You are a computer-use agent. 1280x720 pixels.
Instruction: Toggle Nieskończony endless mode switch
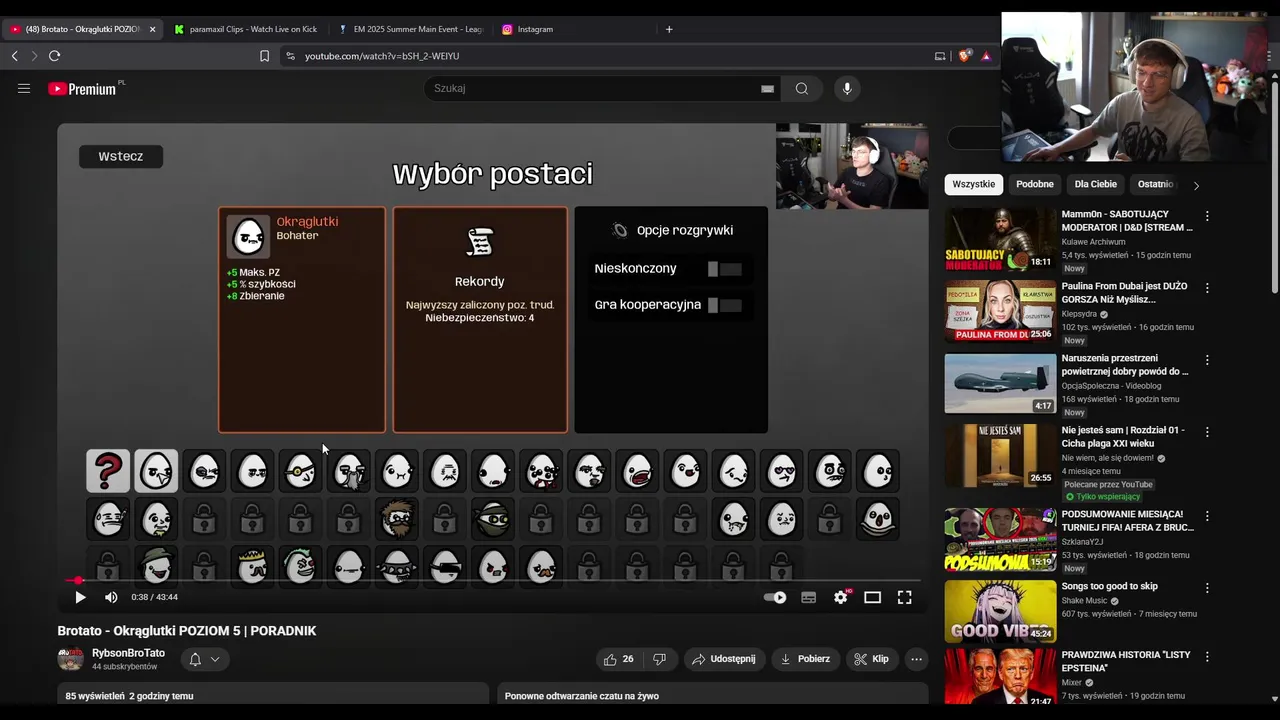pyautogui.click(x=725, y=269)
